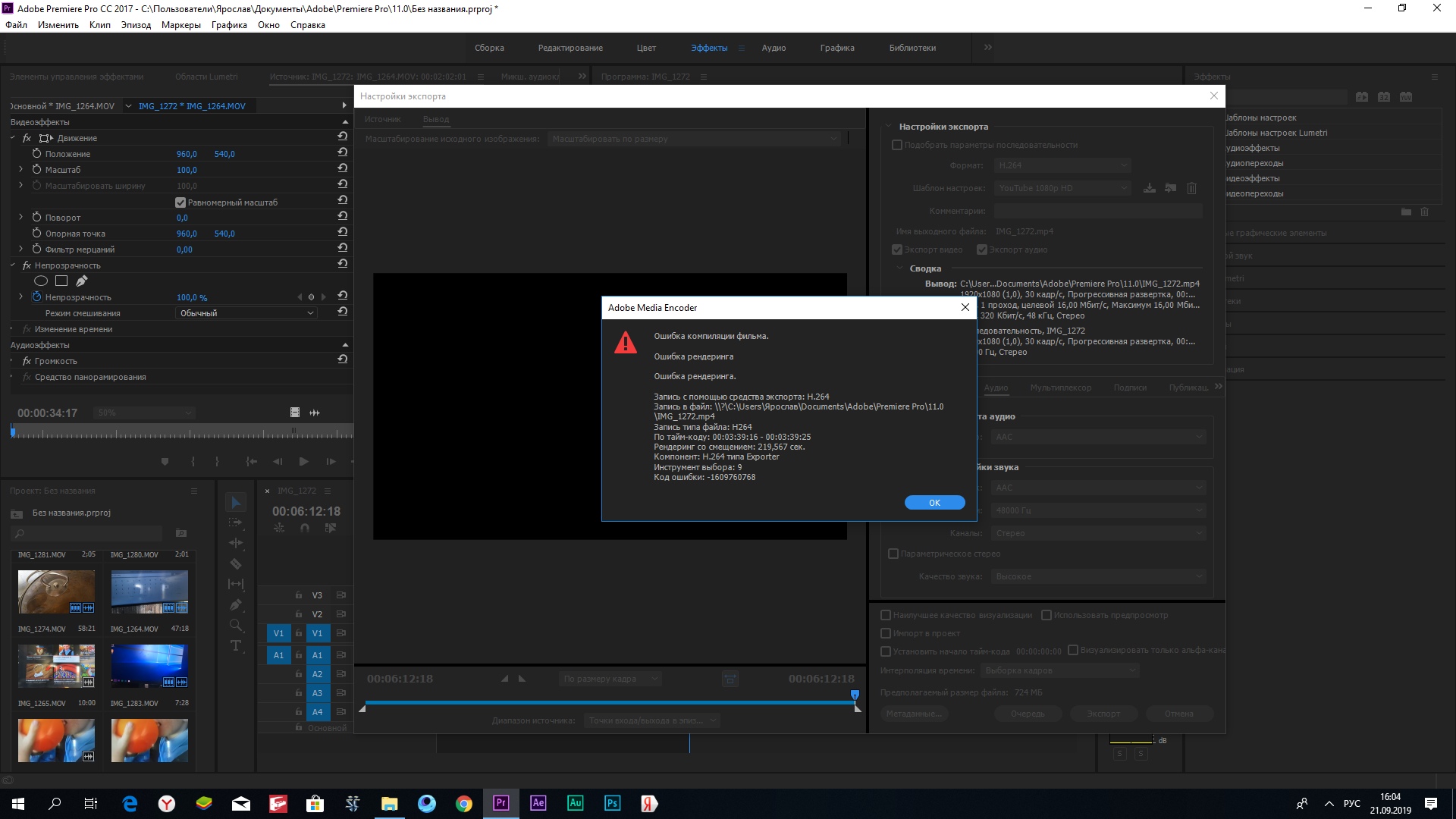Select the Track Select Forward tool

[x=236, y=522]
